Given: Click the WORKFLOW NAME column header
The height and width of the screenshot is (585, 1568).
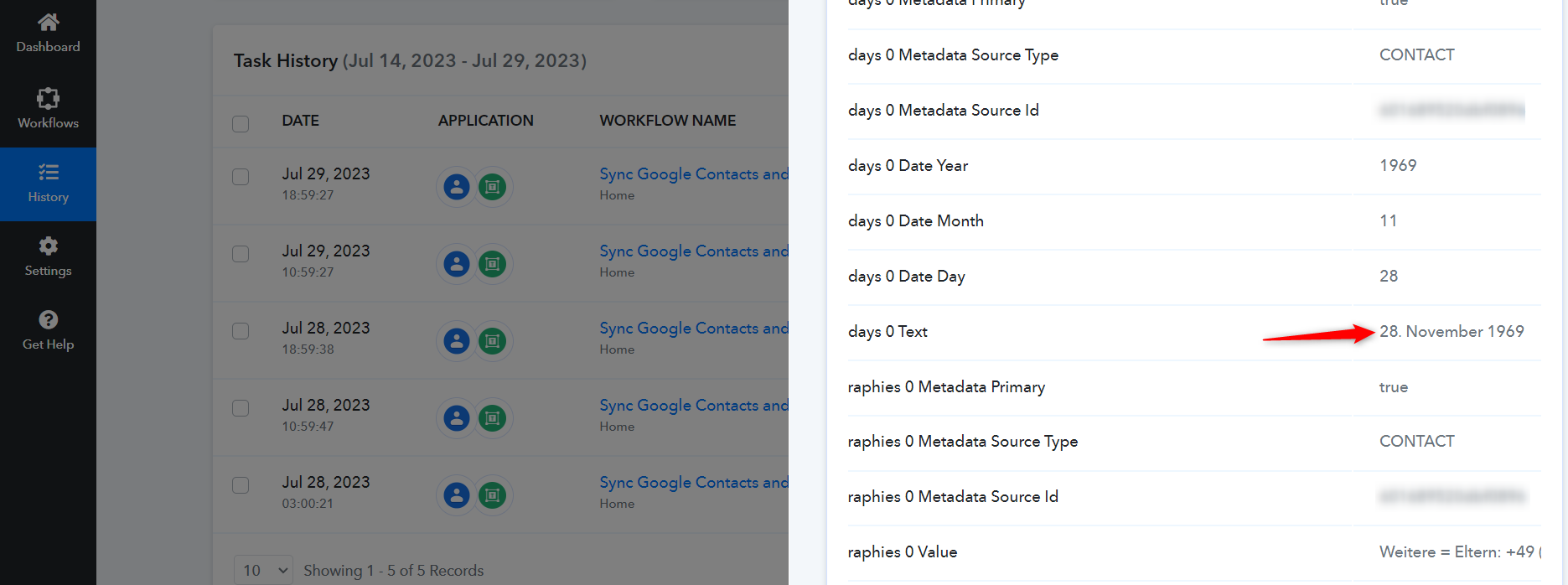Looking at the screenshot, I should tap(667, 121).
